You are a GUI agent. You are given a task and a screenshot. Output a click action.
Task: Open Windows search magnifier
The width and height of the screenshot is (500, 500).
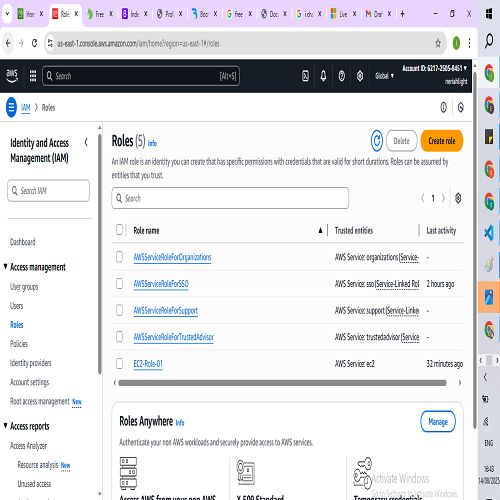tap(489, 41)
